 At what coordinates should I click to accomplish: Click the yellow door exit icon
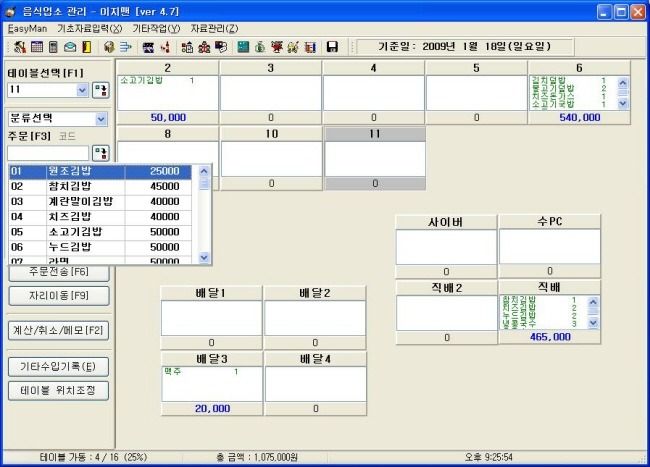(86, 47)
